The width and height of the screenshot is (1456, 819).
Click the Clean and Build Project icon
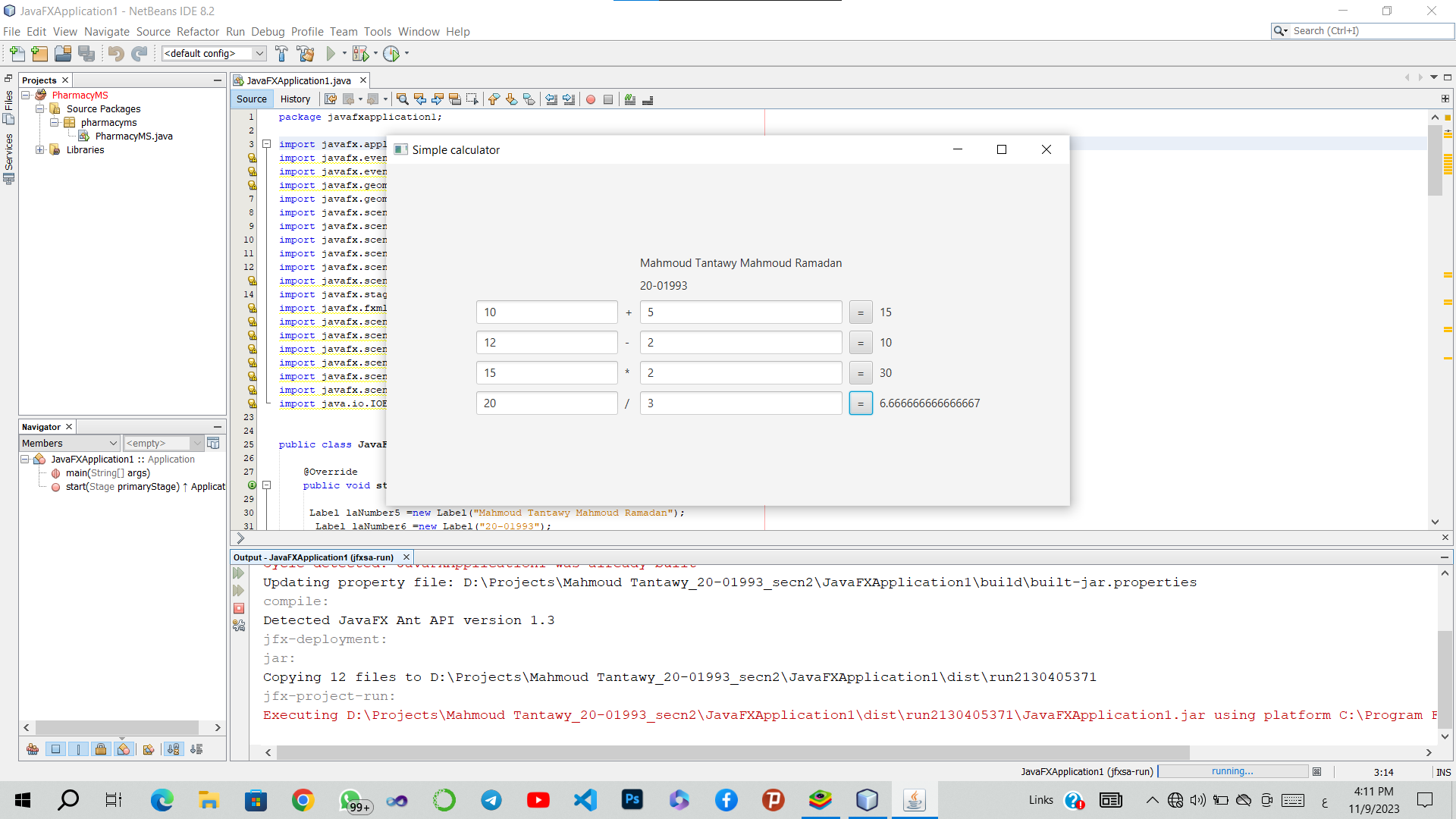(x=306, y=53)
